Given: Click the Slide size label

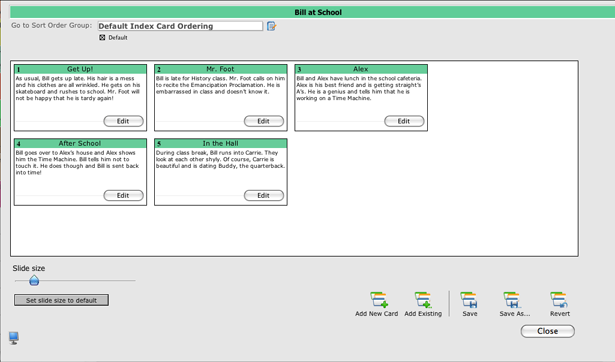Looking at the screenshot, I should [29, 268].
